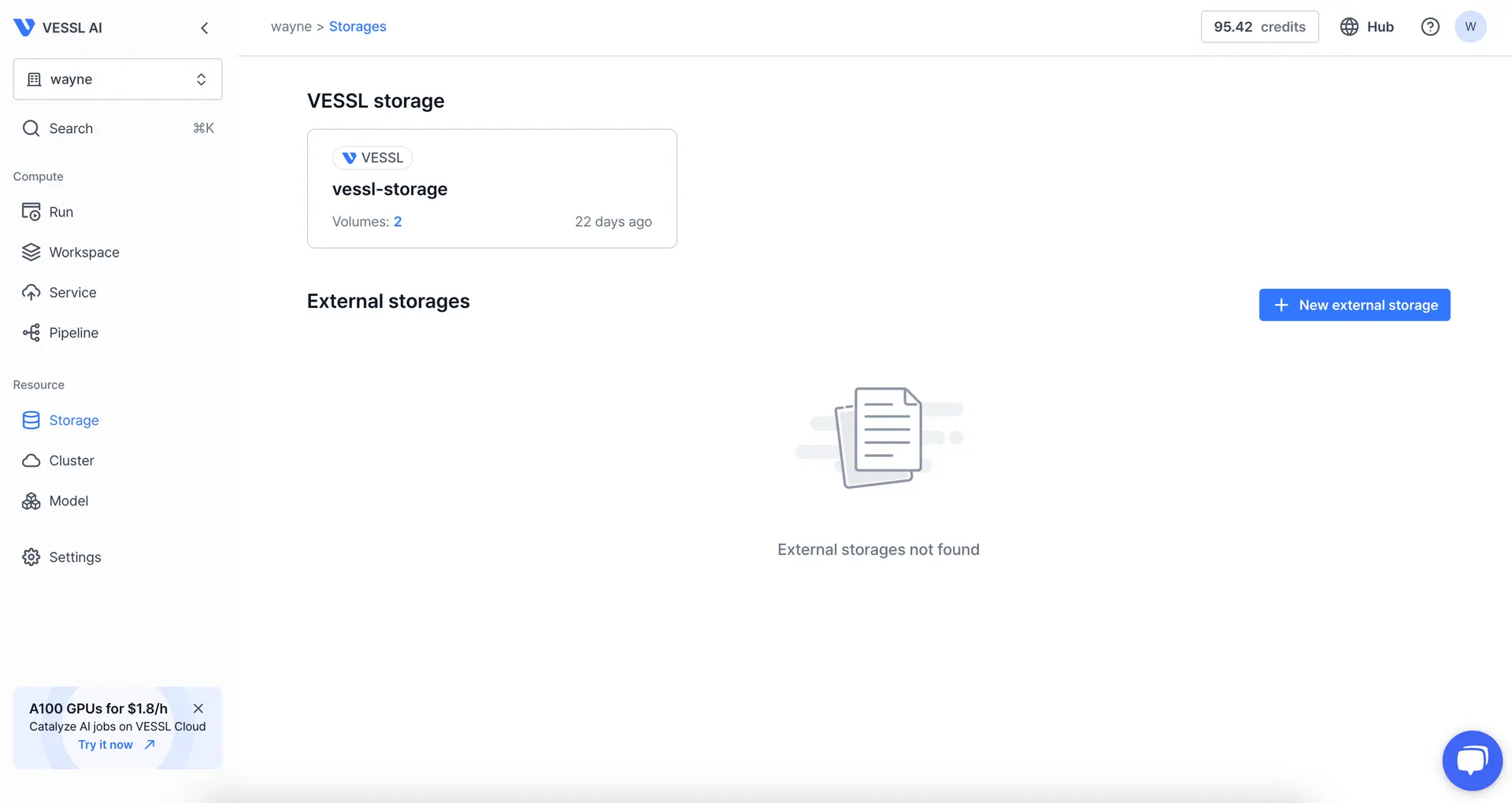This screenshot has width=1512, height=803.
Task: Click the External storages not found message
Action: [879, 550]
